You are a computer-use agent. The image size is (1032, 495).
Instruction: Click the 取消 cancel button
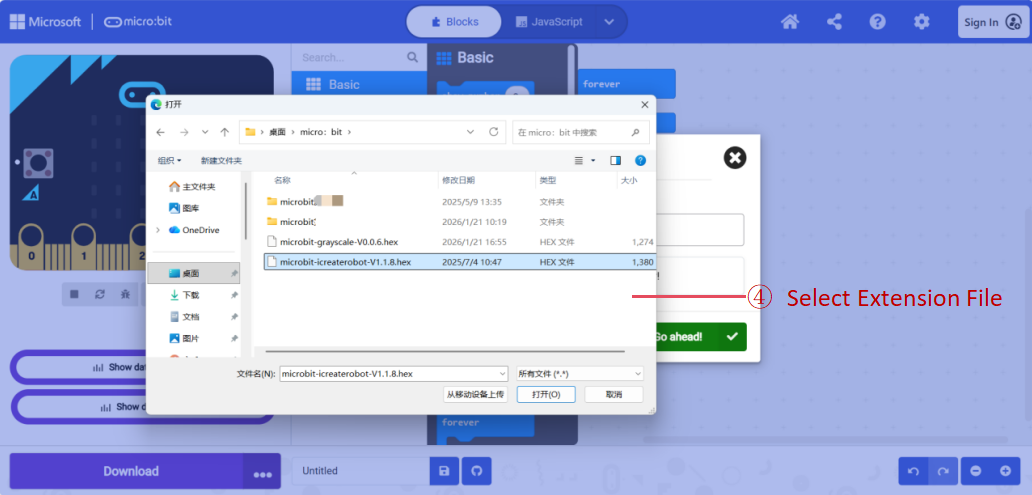click(x=614, y=394)
